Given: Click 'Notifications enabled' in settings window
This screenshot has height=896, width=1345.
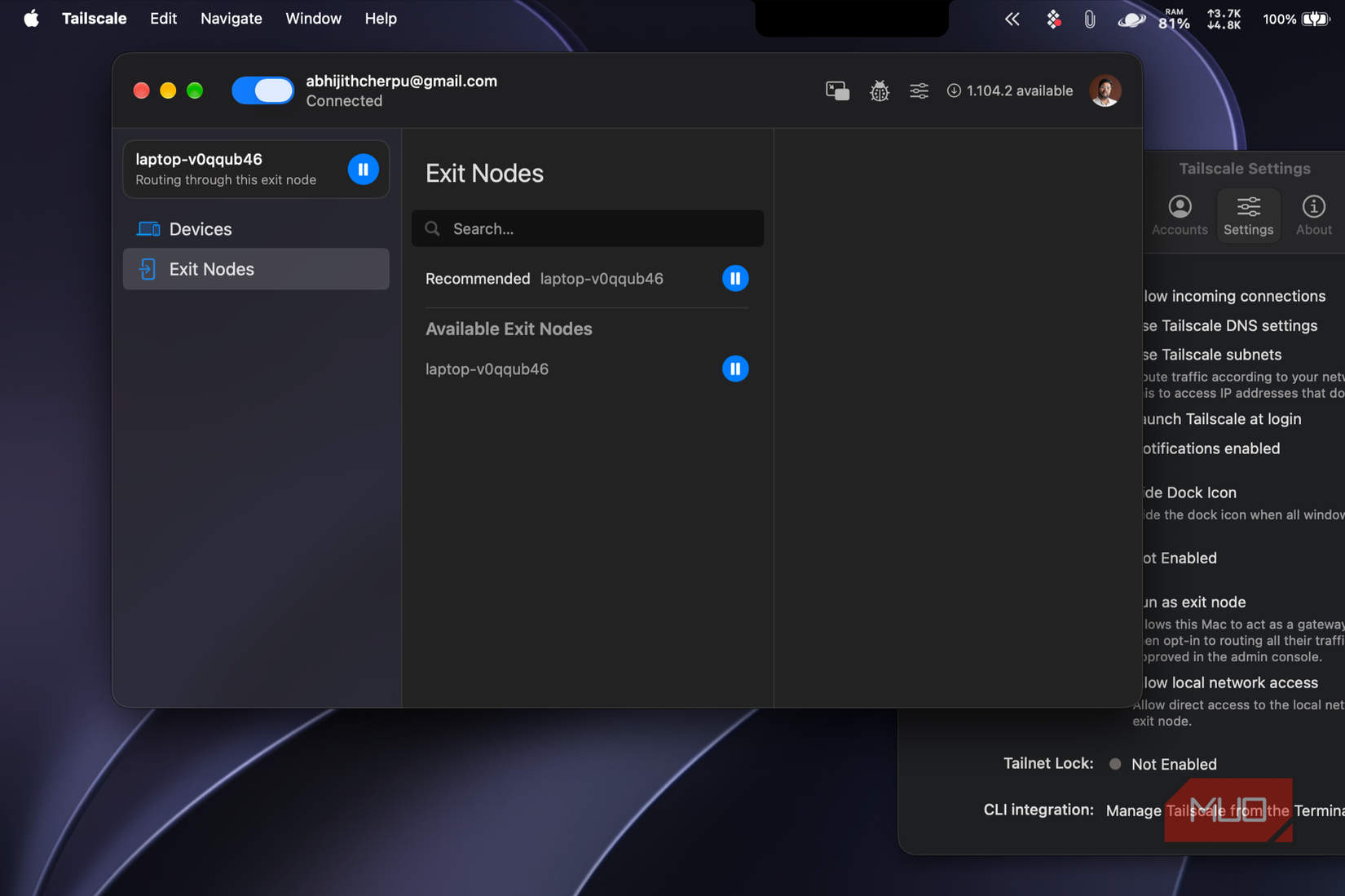Looking at the screenshot, I should coord(1211,448).
